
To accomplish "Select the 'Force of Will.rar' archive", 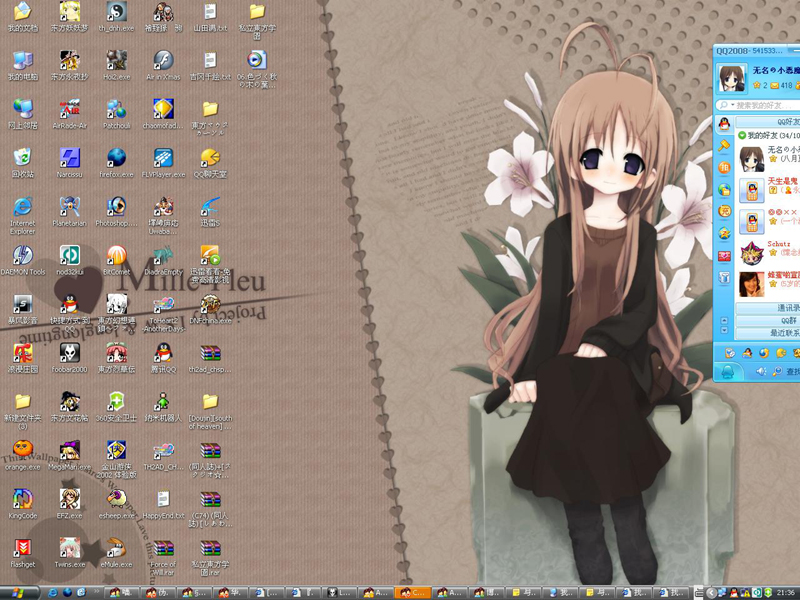I will pyautogui.click(x=163, y=557).
